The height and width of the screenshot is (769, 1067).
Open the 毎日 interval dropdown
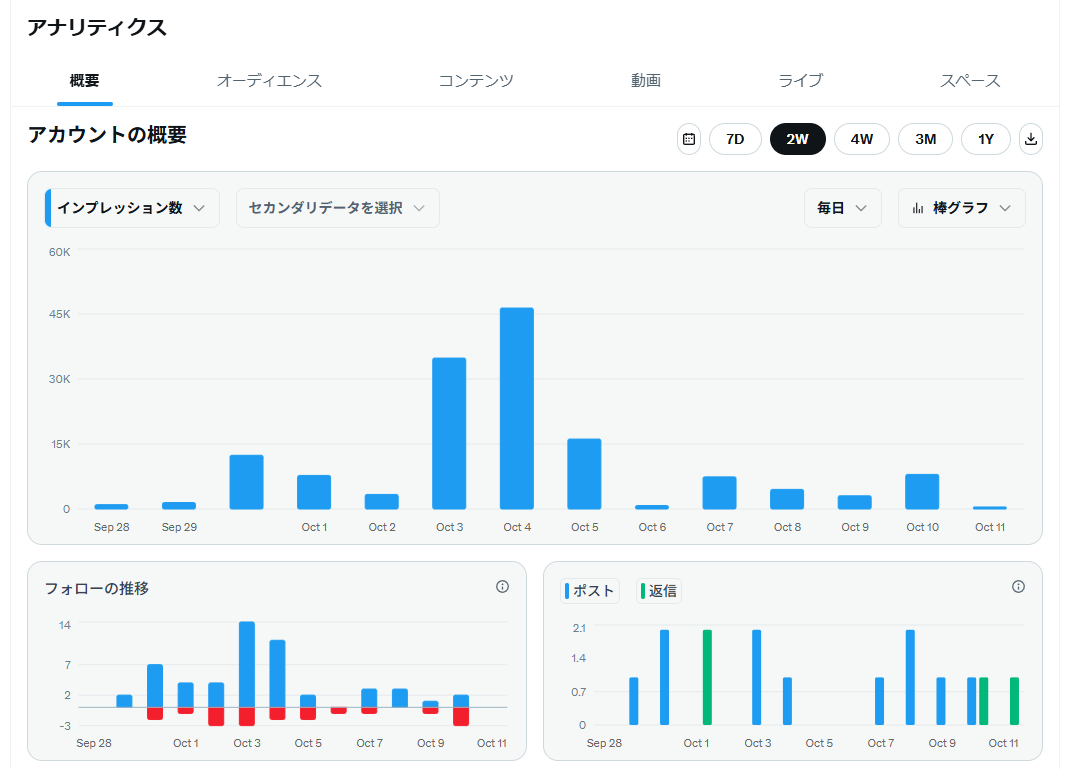[x=842, y=208]
